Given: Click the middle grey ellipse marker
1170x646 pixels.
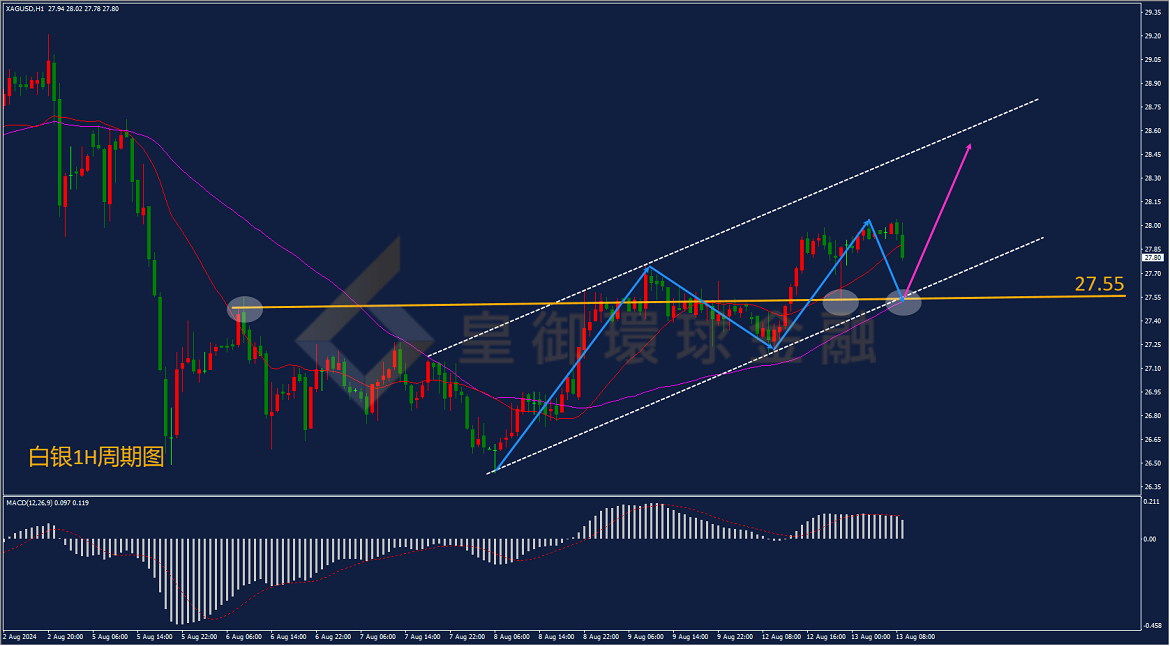Looking at the screenshot, I should (x=840, y=302).
